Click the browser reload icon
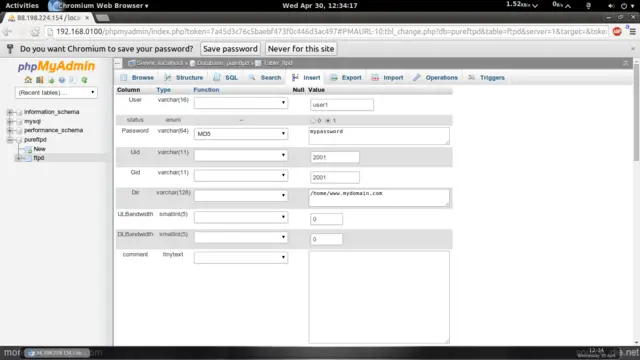This screenshot has height=360, width=640. coord(35,32)
